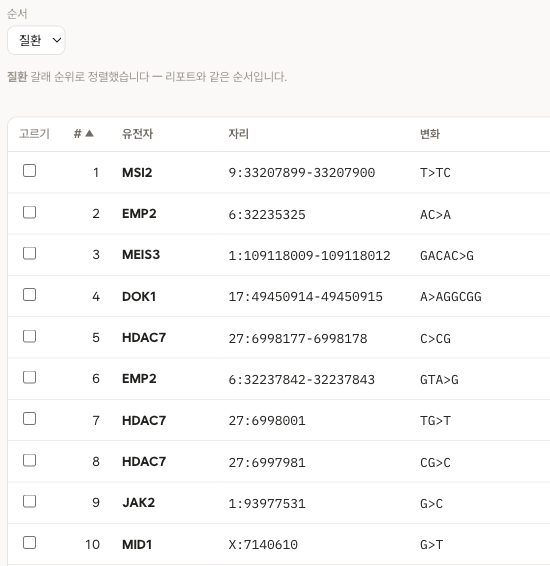Click the change value T>TC

click(x=435, y=173)
